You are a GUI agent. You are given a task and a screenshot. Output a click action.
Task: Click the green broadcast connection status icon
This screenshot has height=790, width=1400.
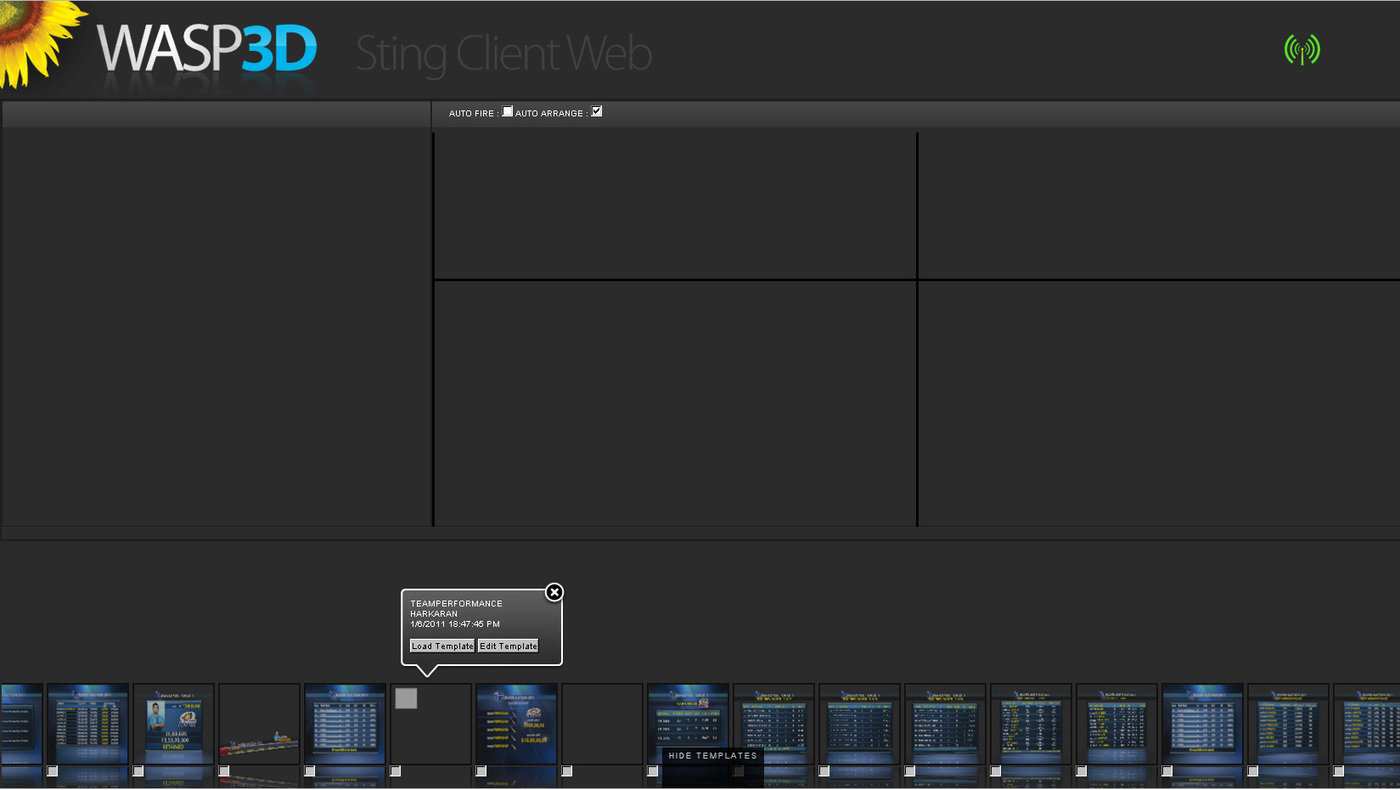tap(1301, 50)
